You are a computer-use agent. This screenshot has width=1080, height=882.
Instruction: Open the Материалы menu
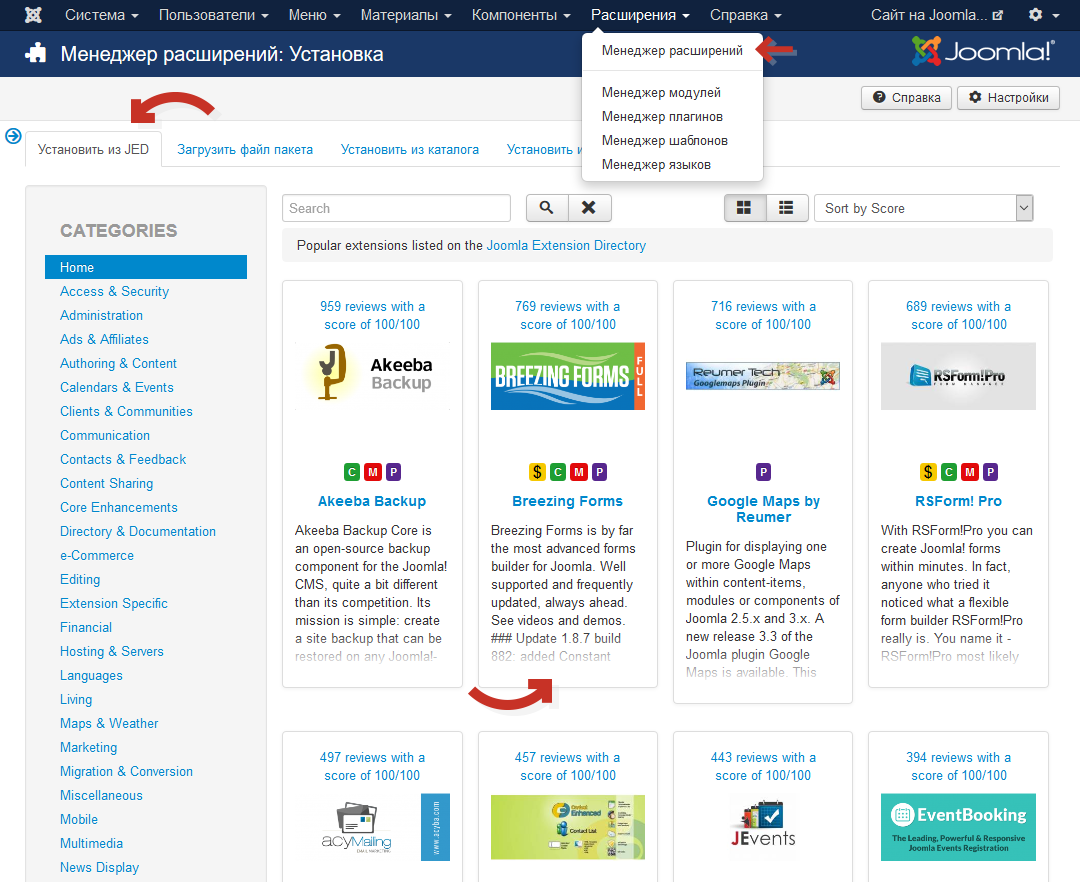coord(406,15)
